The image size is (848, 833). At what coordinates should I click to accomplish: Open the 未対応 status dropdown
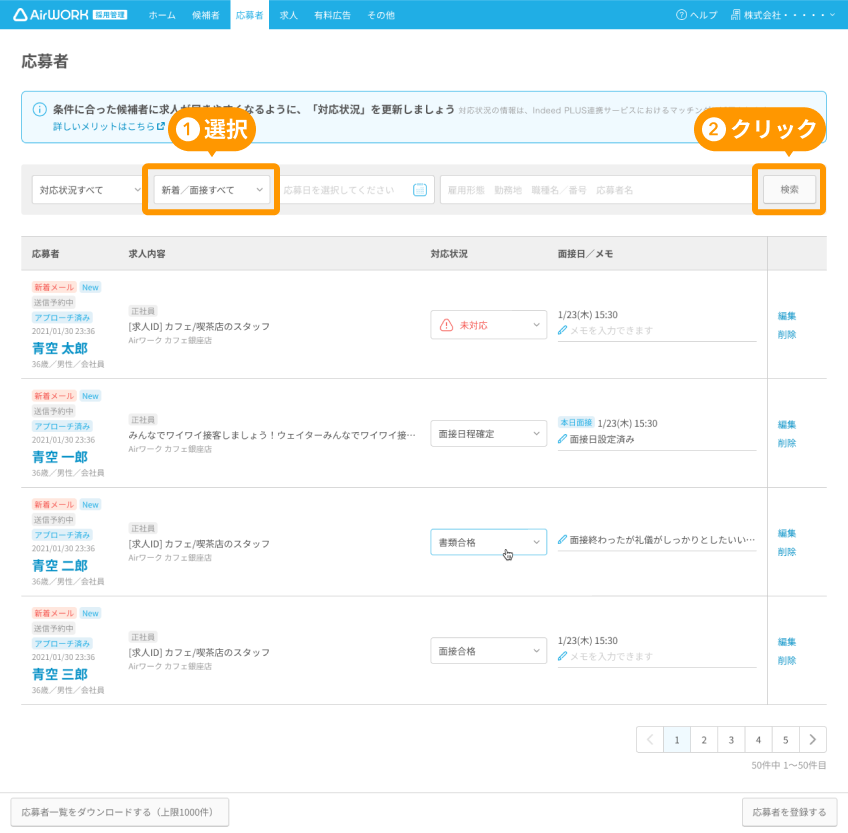[x=488, y=325]
